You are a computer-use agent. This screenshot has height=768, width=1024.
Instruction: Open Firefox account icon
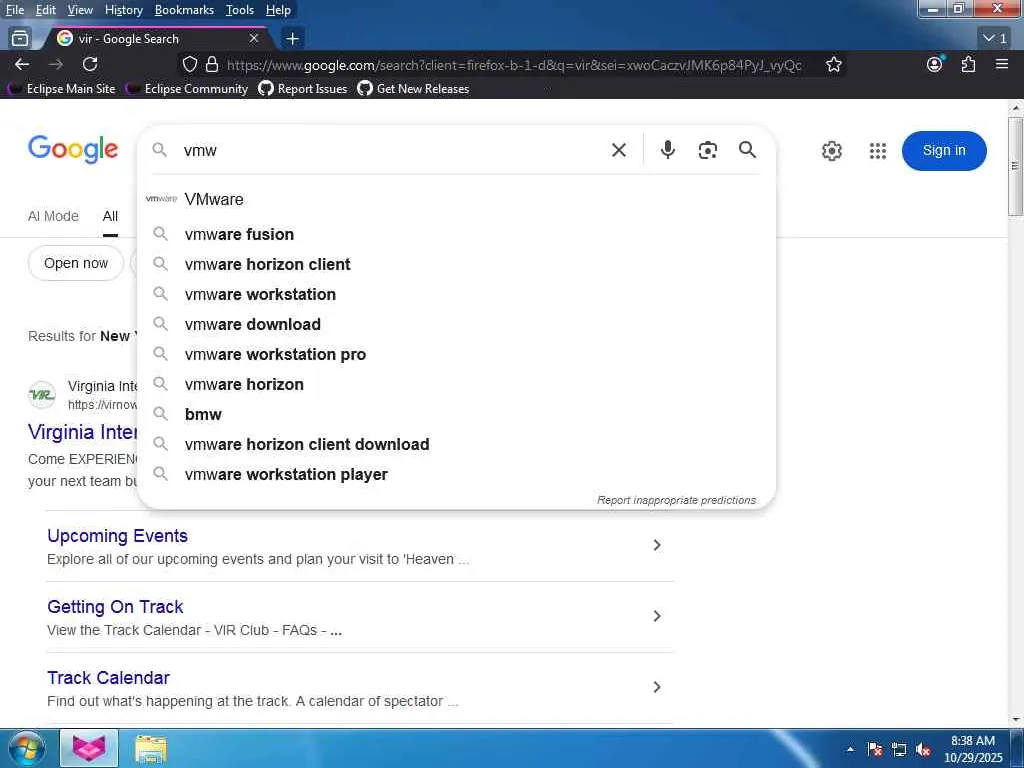(935, 64)
